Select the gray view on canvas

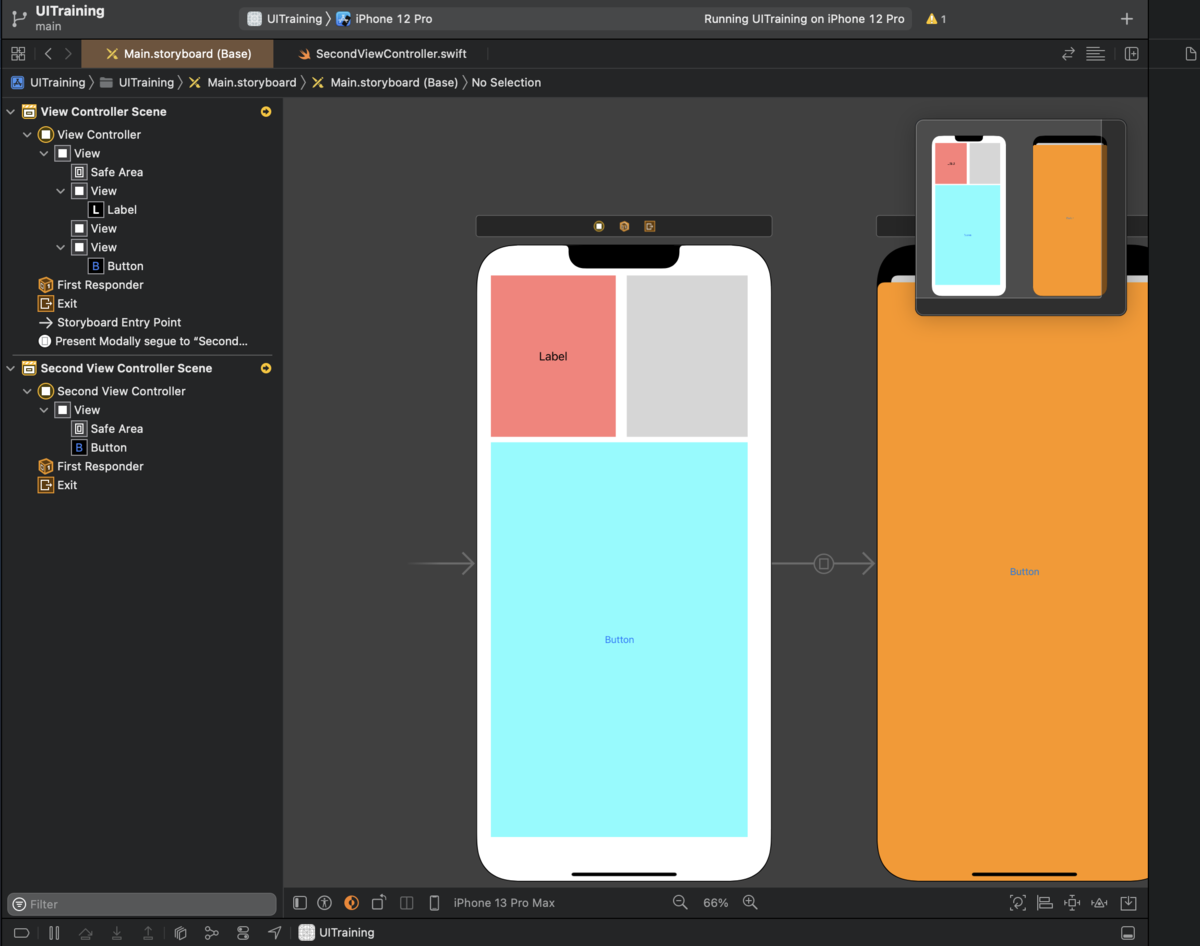pos(687,356)
